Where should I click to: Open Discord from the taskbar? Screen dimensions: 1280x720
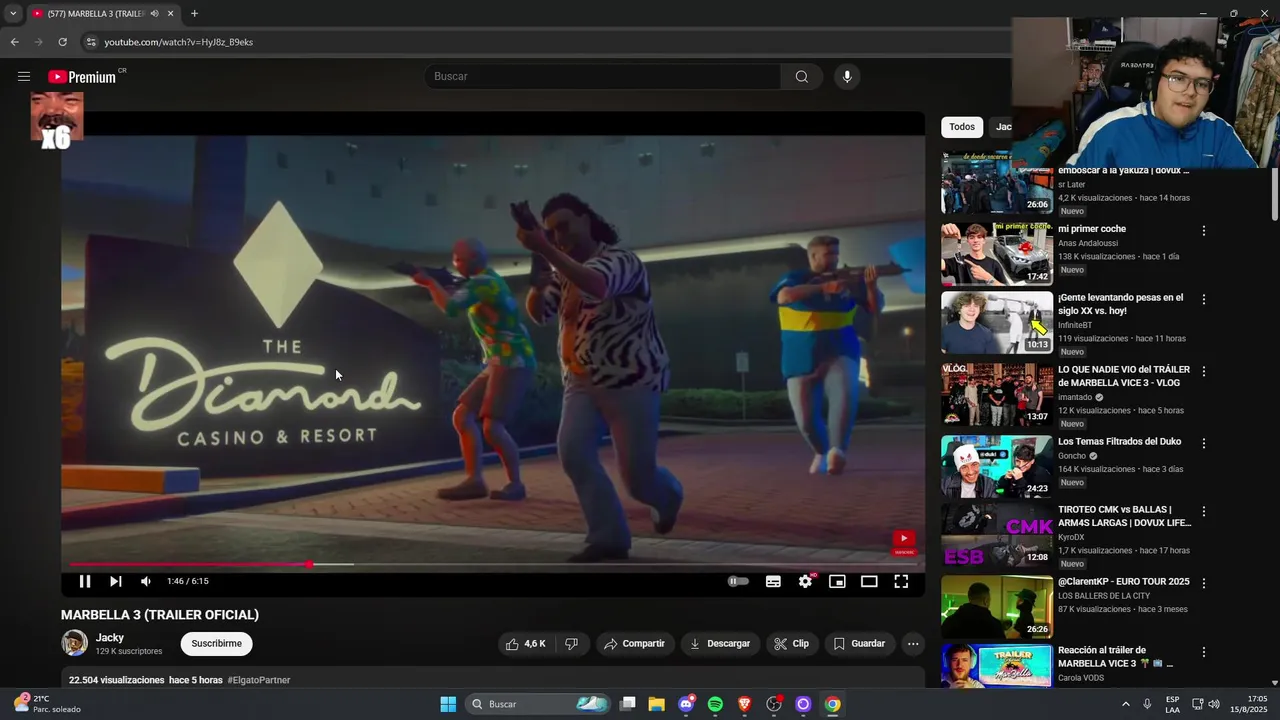[x=686, y=704]
